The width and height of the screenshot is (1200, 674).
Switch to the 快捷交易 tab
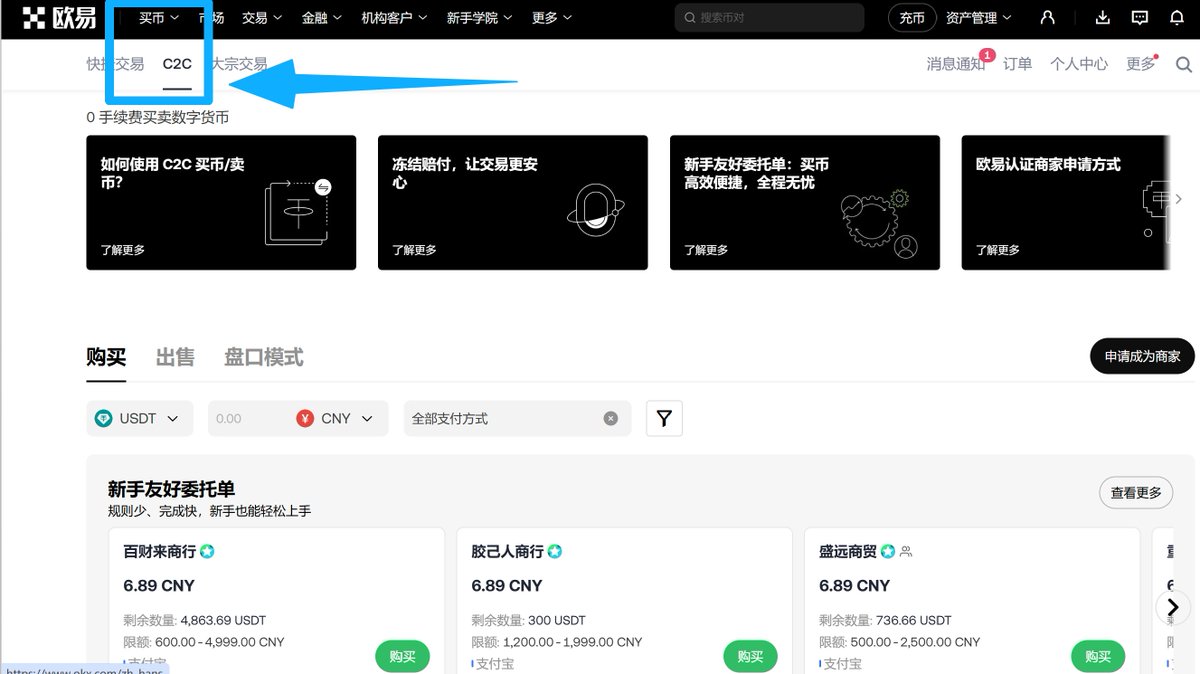(x=115, y=64)
